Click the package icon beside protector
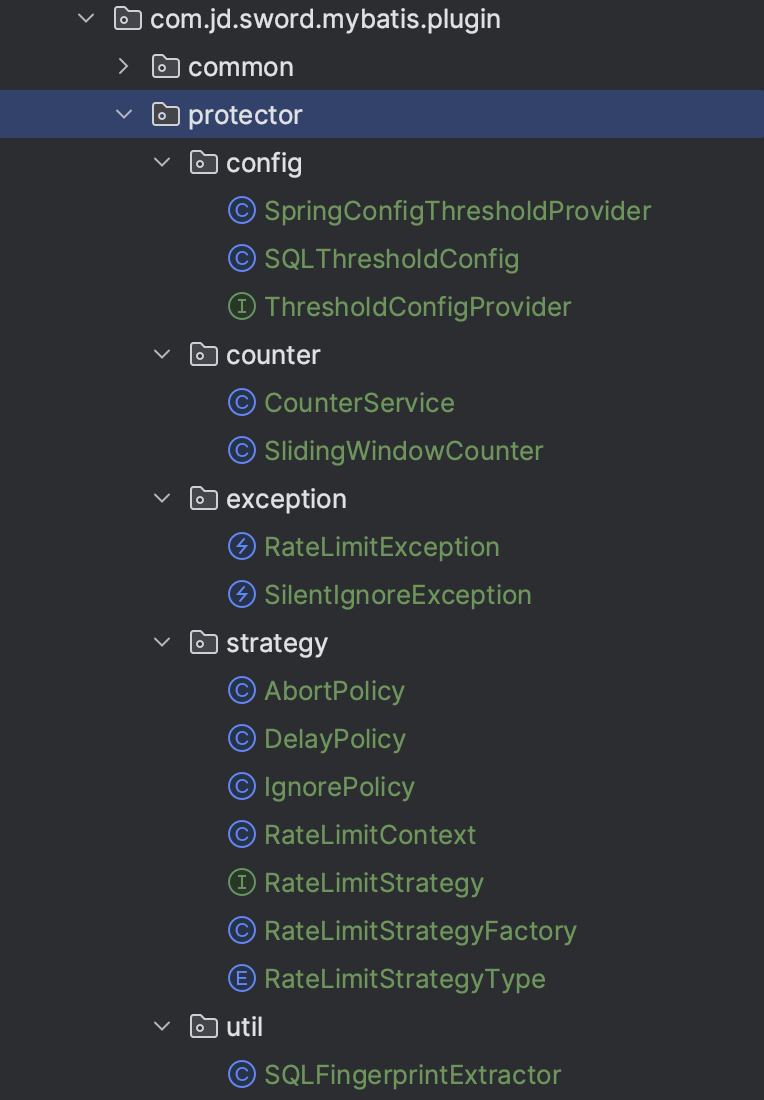764x1100 pixels. [165, 115]
